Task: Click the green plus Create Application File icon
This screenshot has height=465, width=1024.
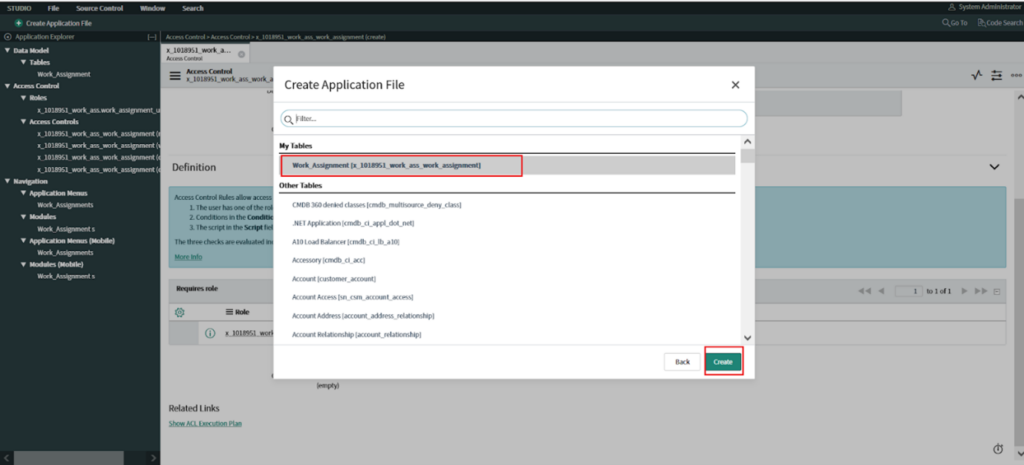Action: (19, 22)
